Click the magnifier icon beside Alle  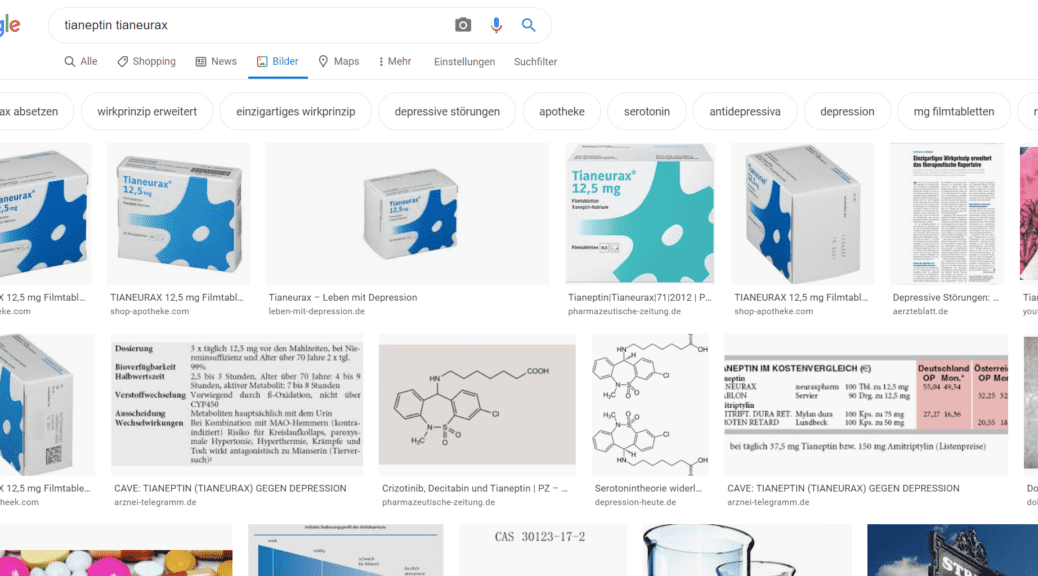point(70,62)
